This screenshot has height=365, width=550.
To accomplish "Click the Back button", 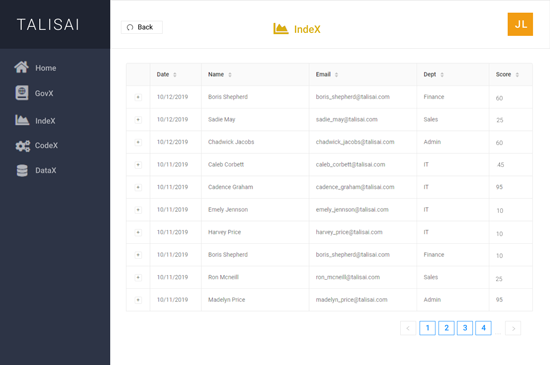I will tap(142, 27).
